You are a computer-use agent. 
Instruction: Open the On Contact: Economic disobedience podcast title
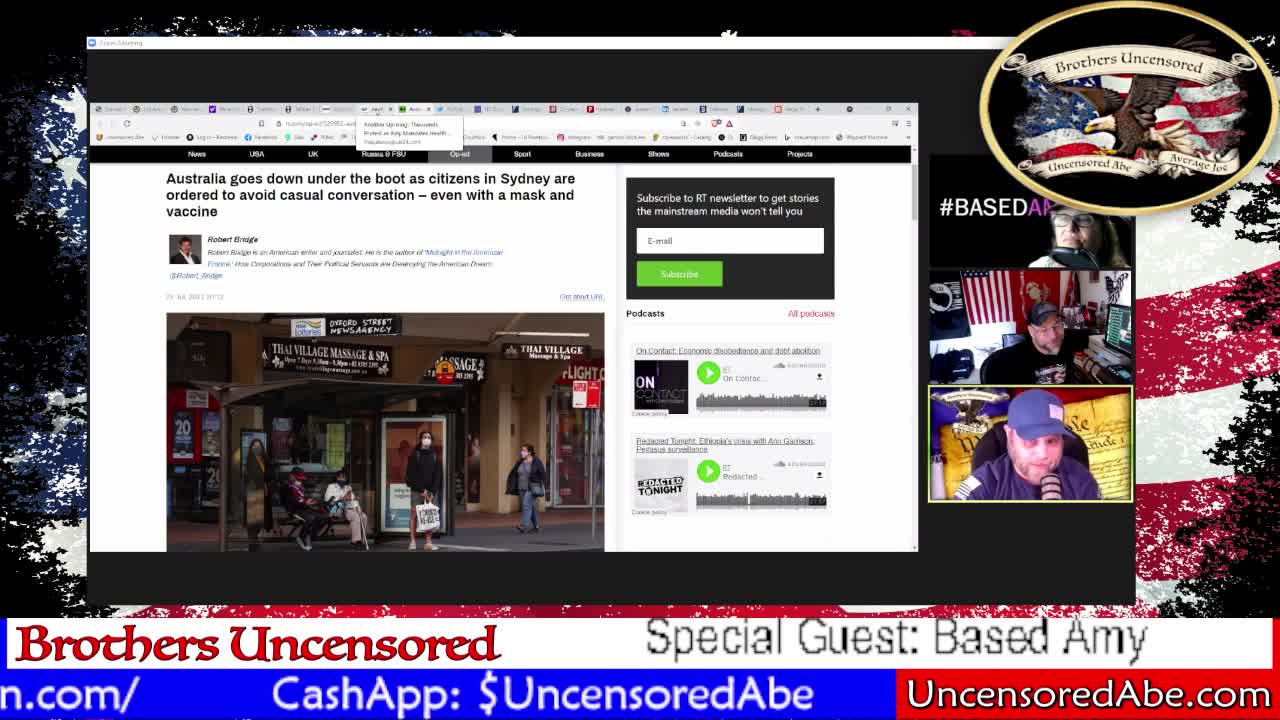(728, 351)
